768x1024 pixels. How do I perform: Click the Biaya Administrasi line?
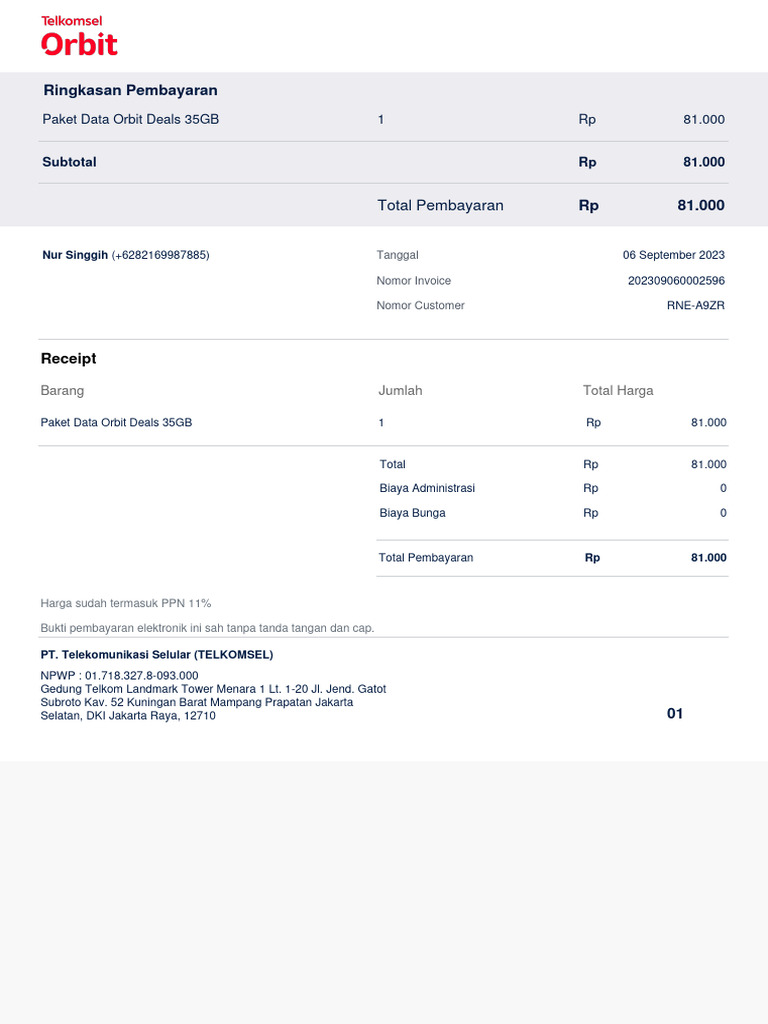click(x=552, y=488)
